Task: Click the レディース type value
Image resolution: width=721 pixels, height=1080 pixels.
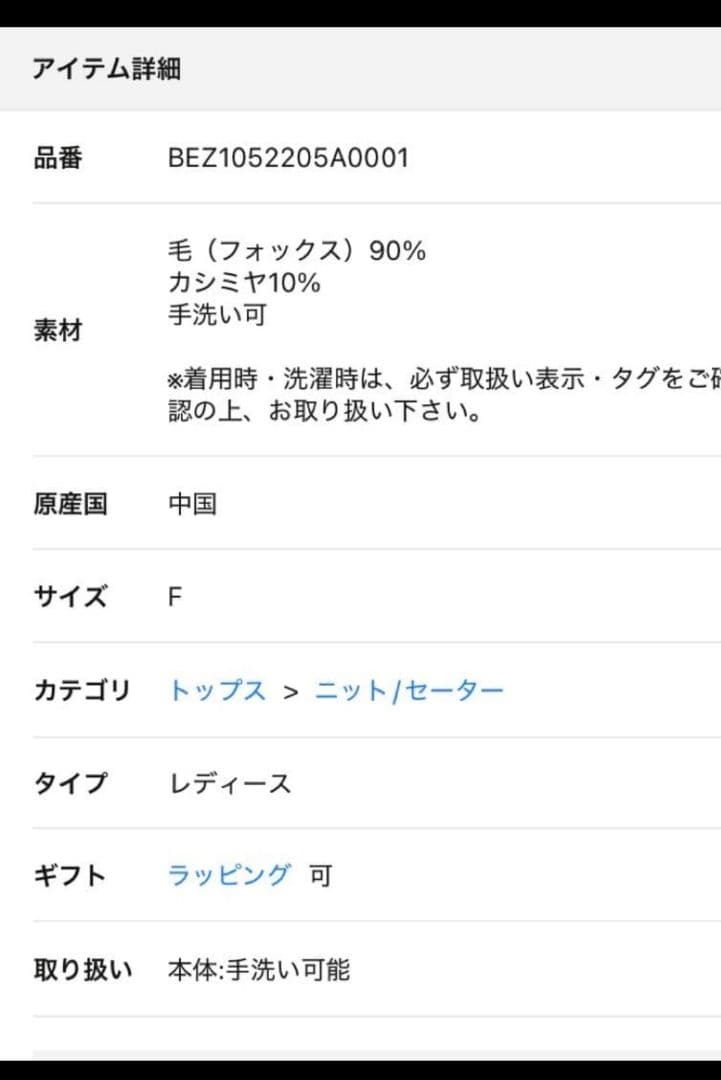Action: point(230,783)
